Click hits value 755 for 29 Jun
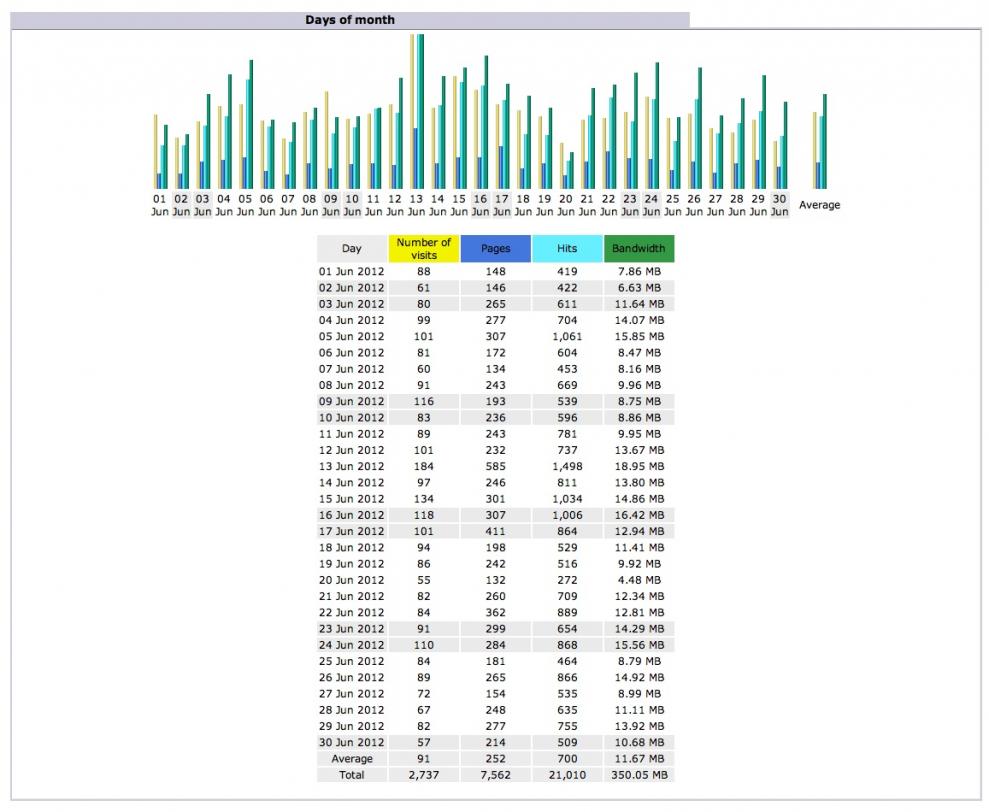 tap(567, 726)
